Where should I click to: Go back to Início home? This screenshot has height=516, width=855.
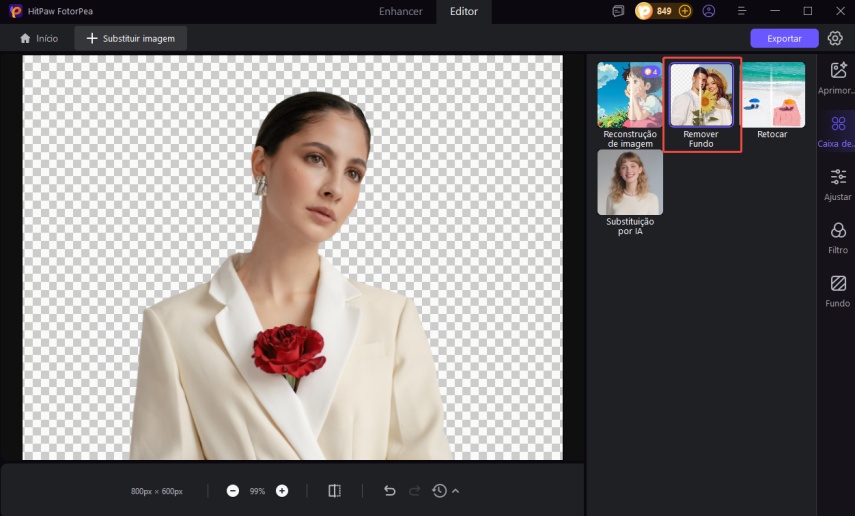click(x=39, y=38)
